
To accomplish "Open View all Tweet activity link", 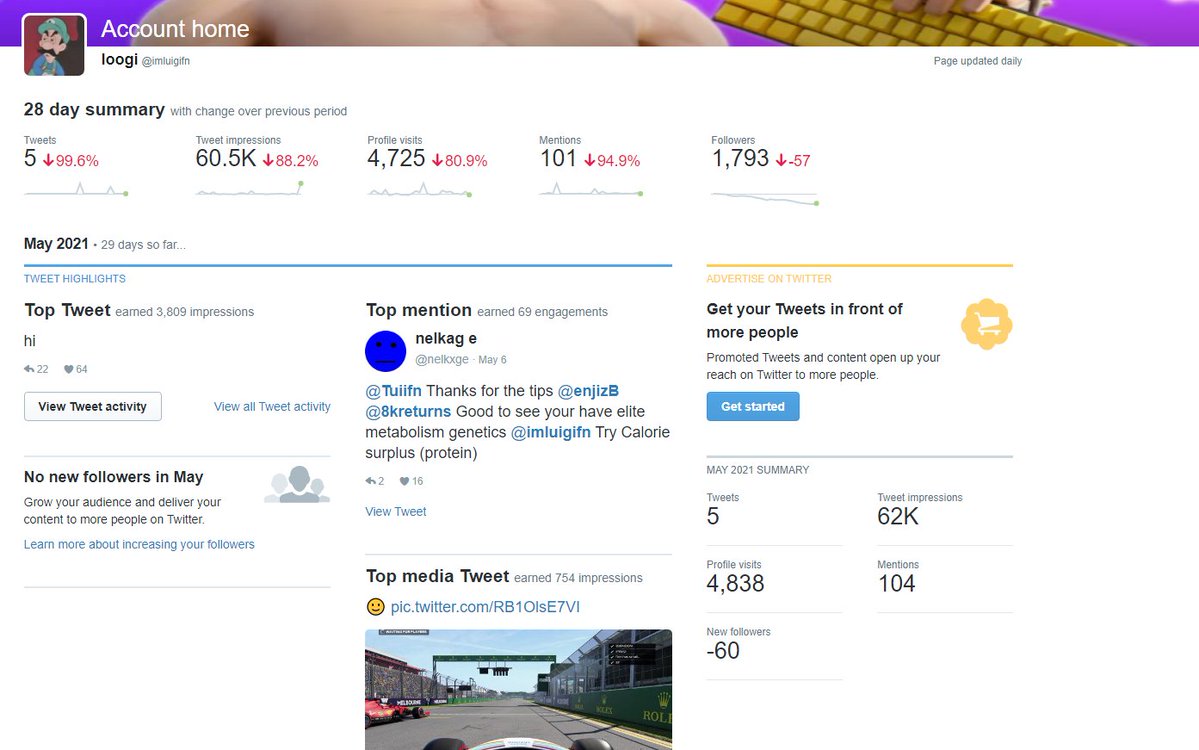I will (x=272, y=407).
